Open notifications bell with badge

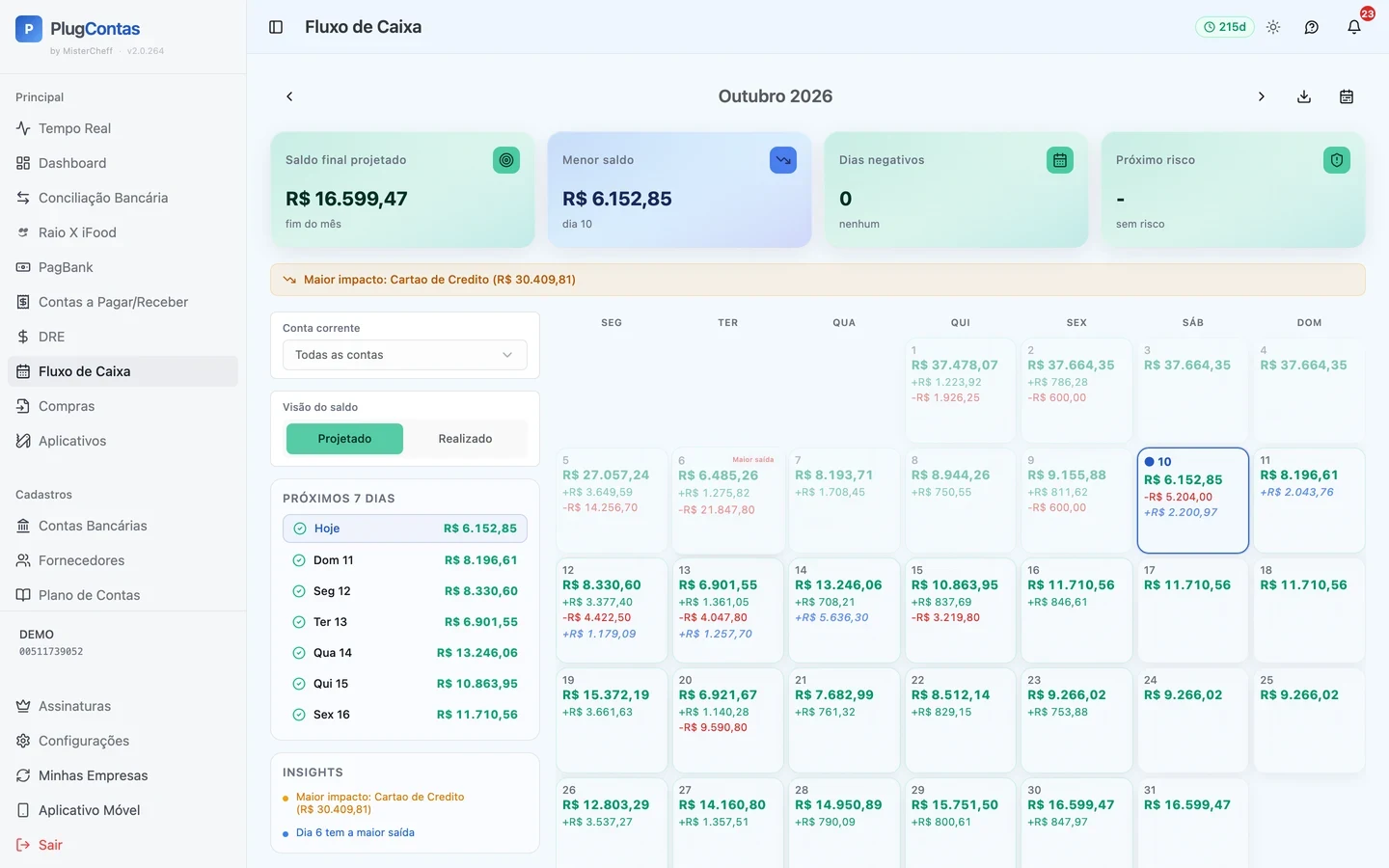1354,27
